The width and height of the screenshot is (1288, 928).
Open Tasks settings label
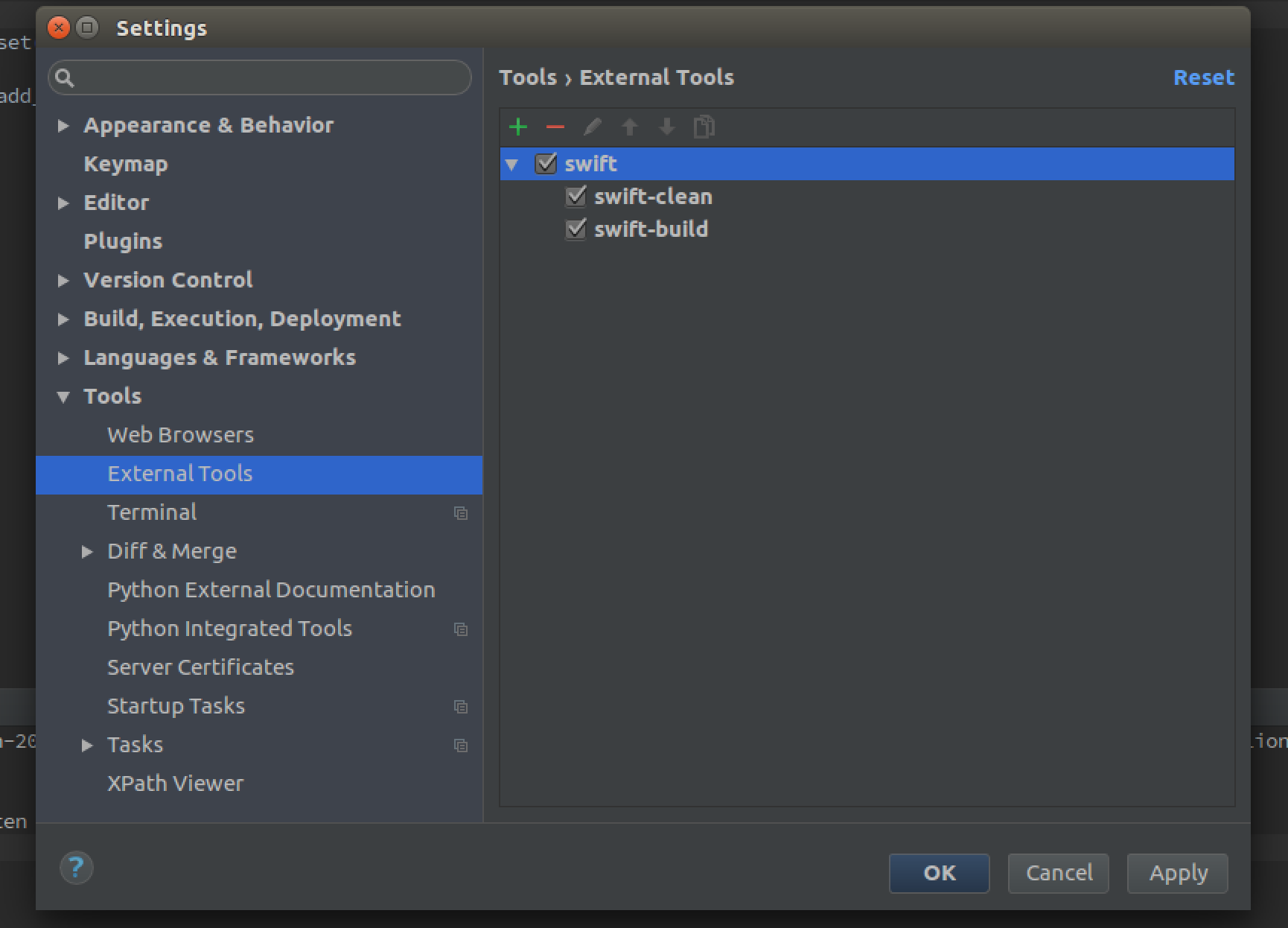tap(135, 745)
